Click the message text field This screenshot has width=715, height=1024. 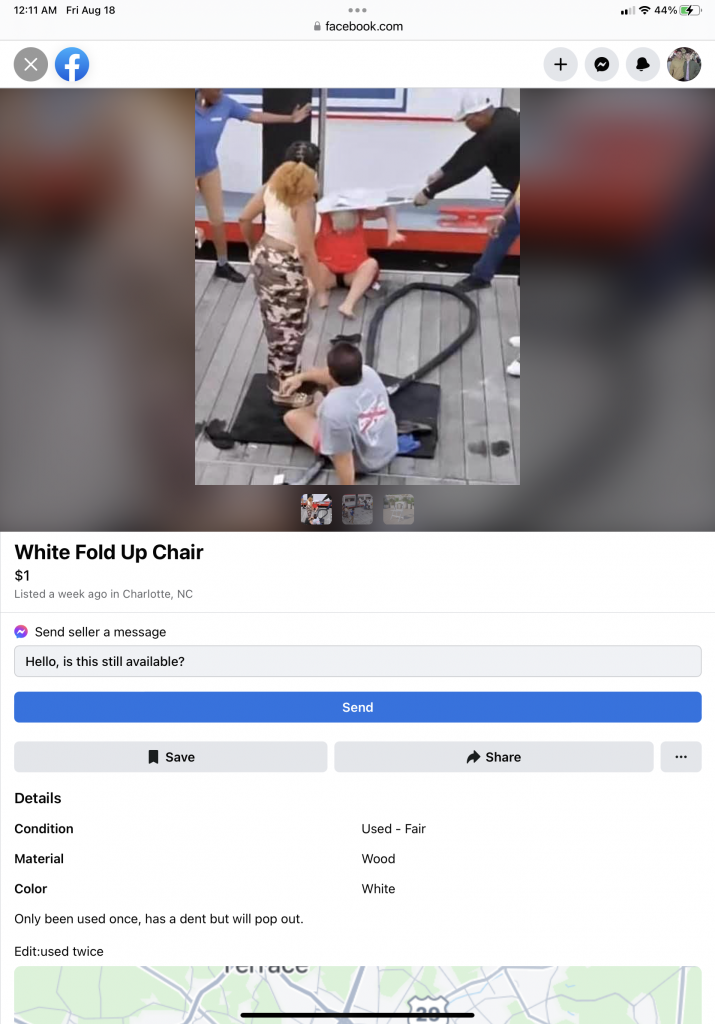[358, 662]
